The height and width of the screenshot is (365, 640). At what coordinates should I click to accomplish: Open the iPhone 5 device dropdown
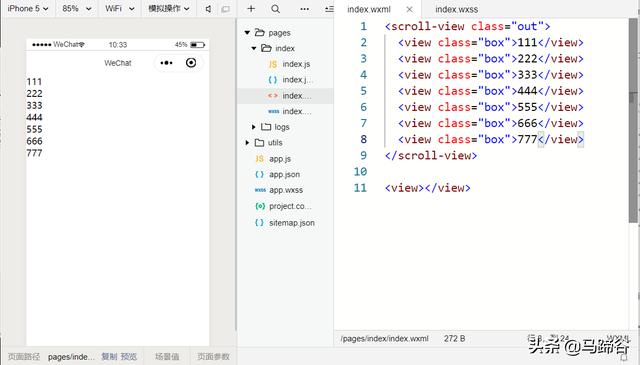(28, 9)
